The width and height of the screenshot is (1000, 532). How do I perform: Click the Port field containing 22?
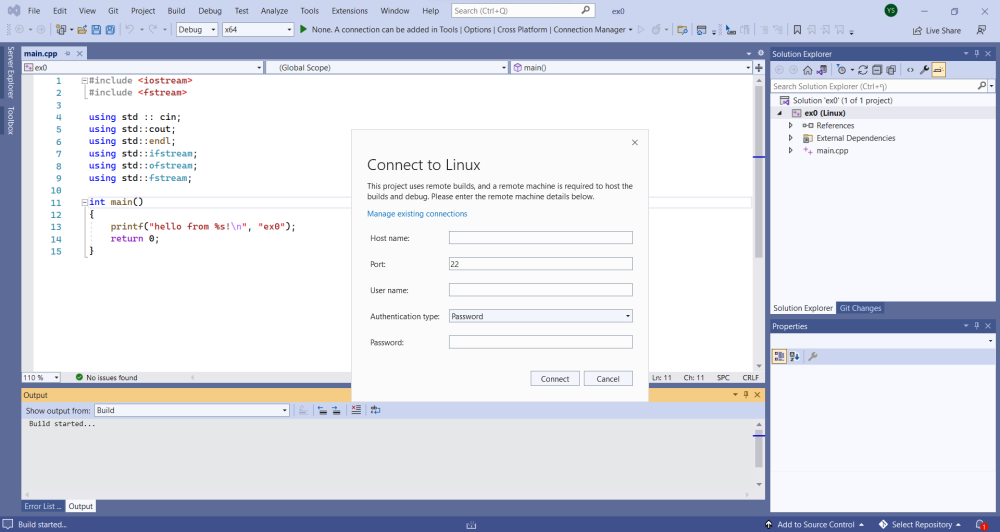(x=541, y=263)
